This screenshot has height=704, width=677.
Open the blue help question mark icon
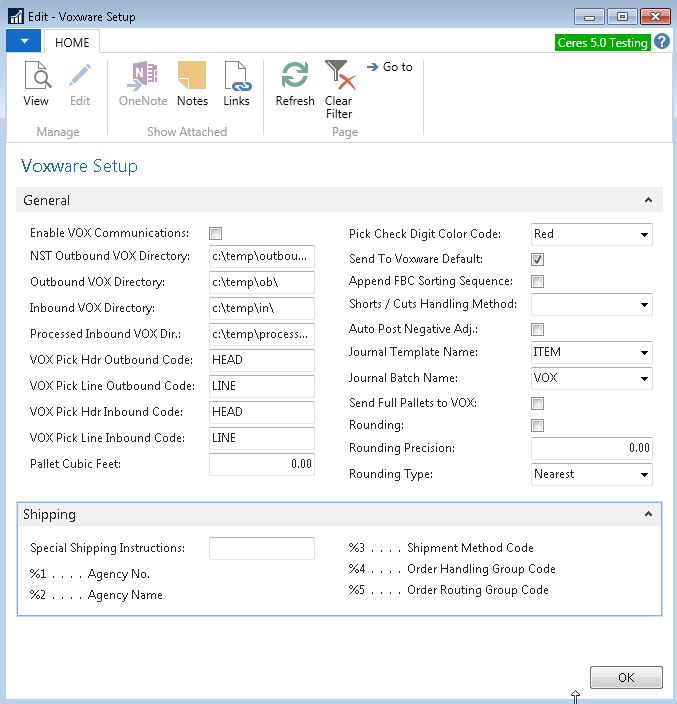click(x=662, y=42)
